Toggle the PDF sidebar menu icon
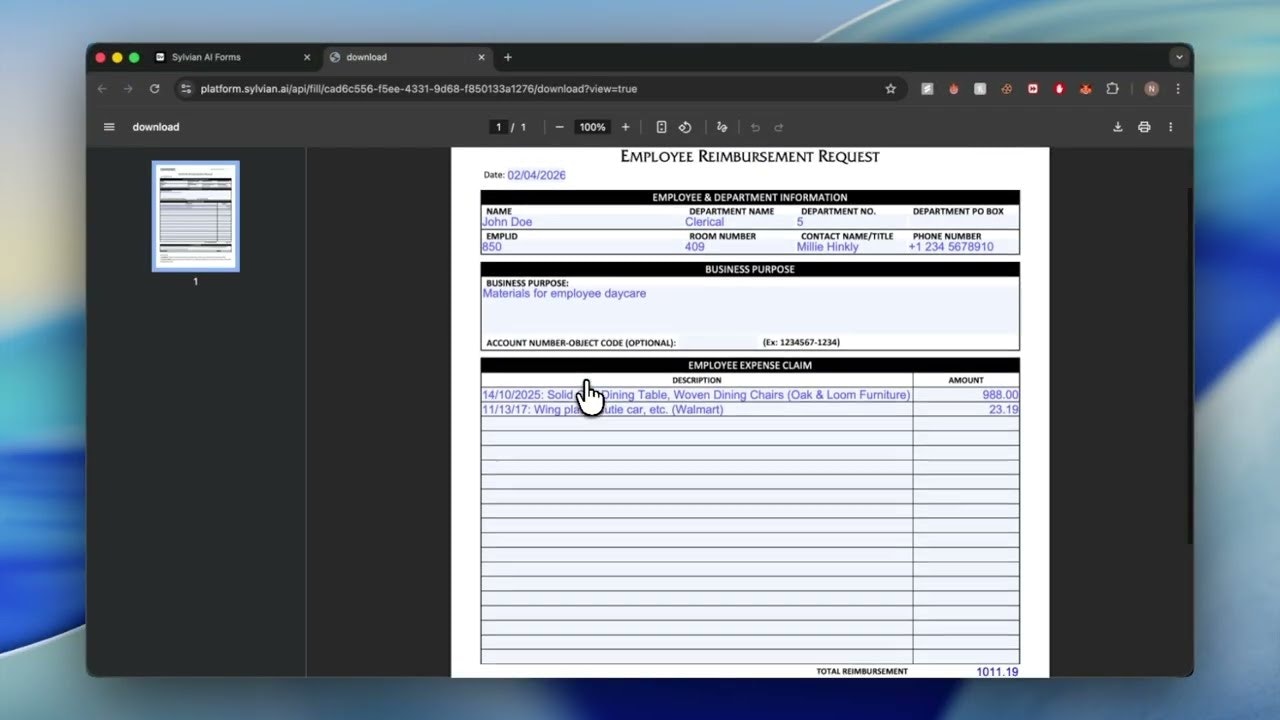 [x=109, y=127]
